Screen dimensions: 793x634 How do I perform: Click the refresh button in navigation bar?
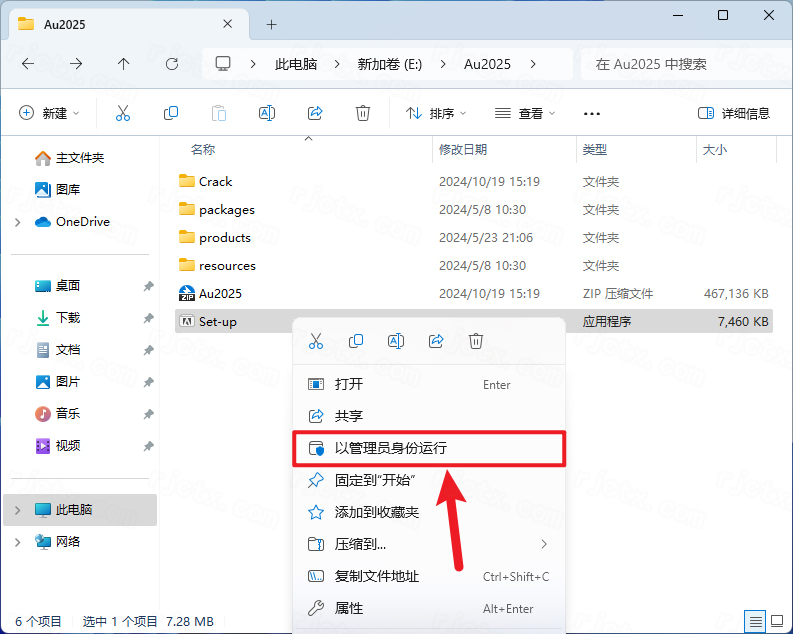171,64
